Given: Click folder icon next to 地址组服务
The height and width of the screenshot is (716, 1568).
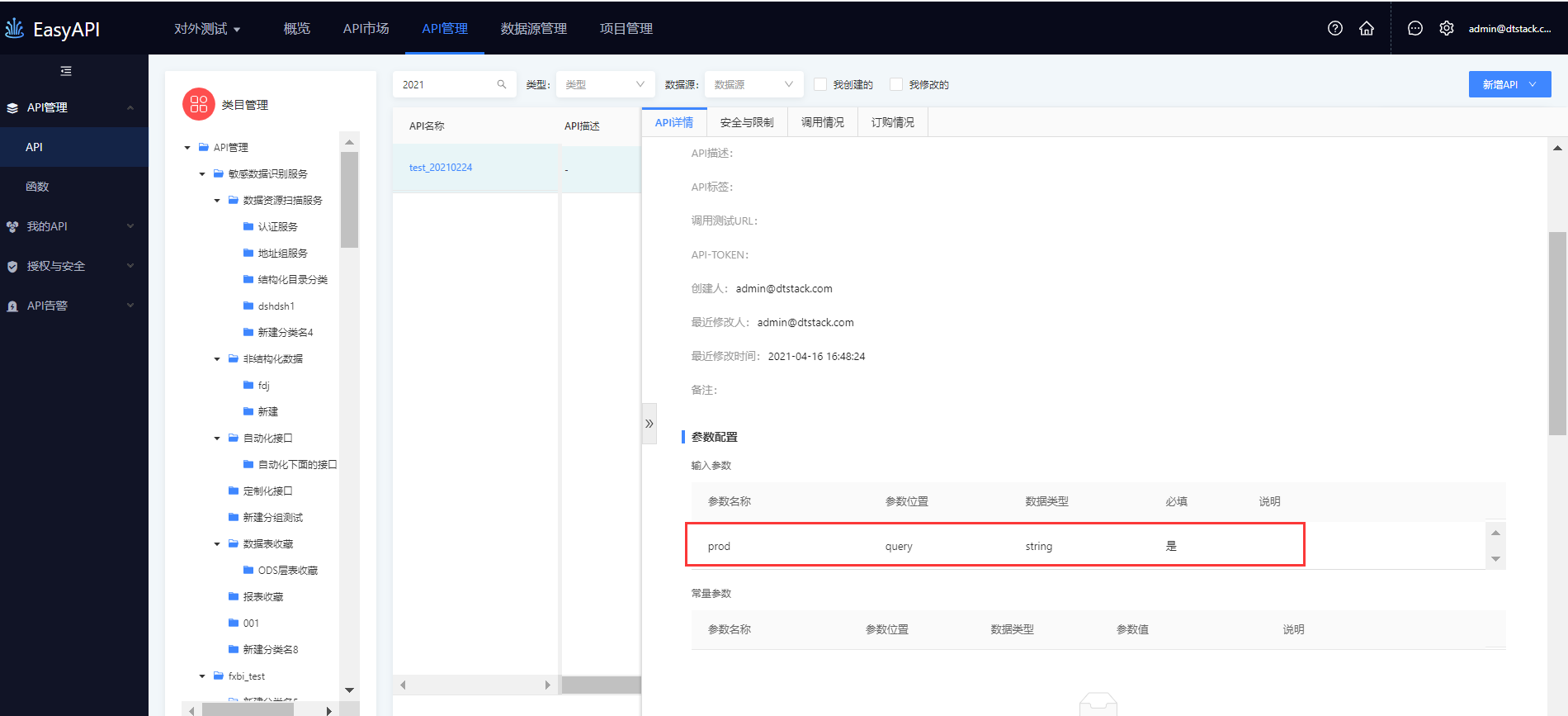Looking at the screenshot, I should click(248, 253).
